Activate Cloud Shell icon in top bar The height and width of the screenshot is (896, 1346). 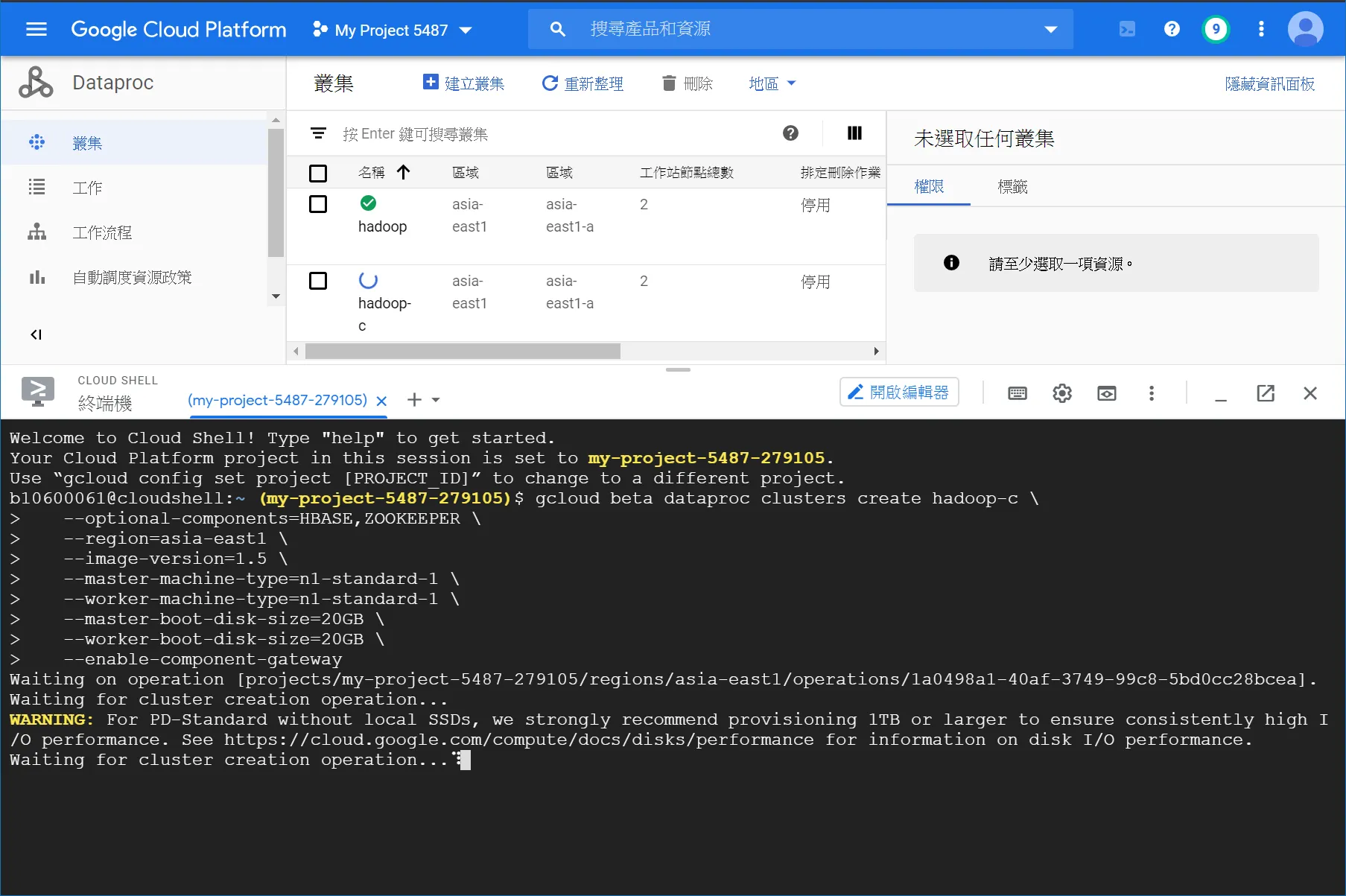click(x=1127, y=29)
